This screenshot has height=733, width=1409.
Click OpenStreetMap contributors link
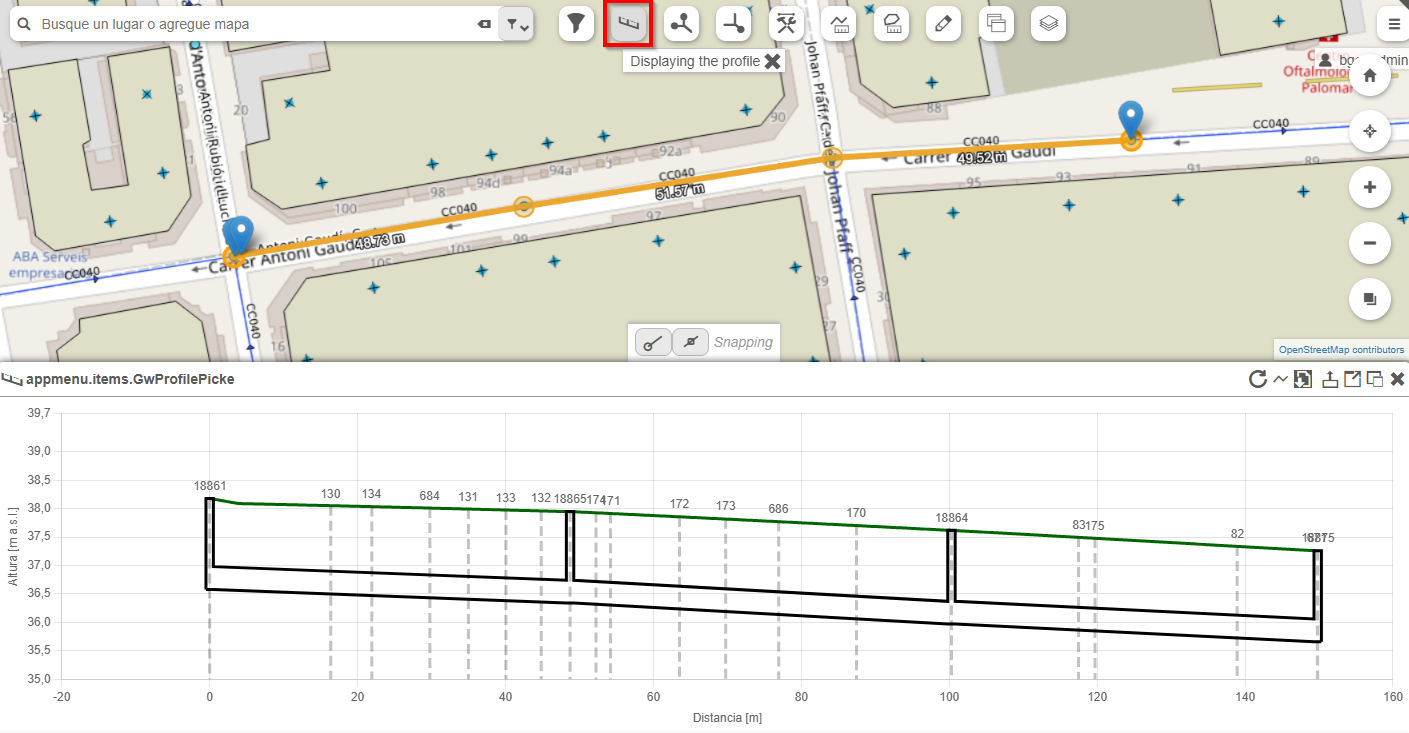tap(1341, 350)
